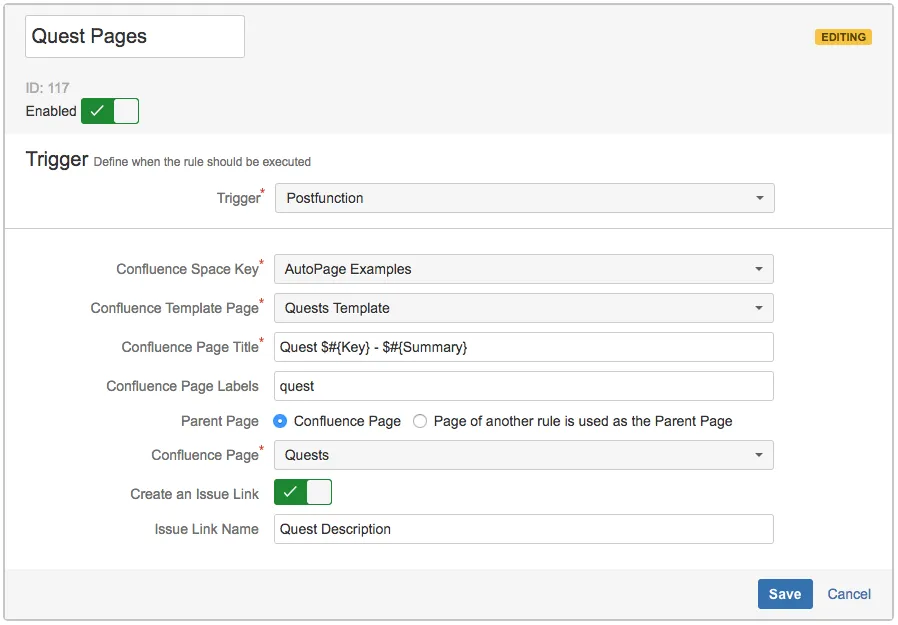898x625 pixels.
Task: Expand the Confluence Page dropdown showing Quests
Action: tap(523, 455)
